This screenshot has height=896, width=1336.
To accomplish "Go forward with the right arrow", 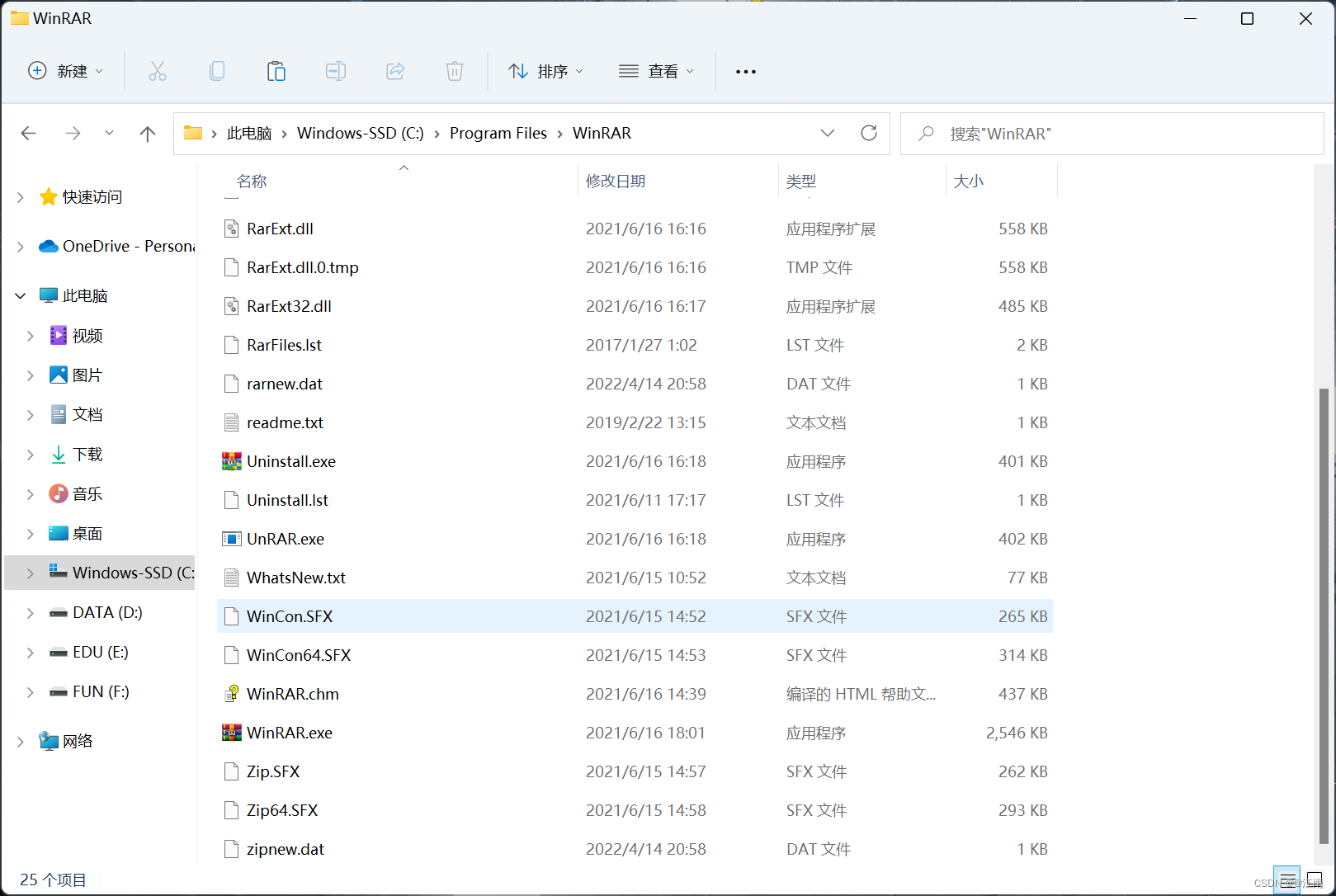I will (x=73, y=133).
